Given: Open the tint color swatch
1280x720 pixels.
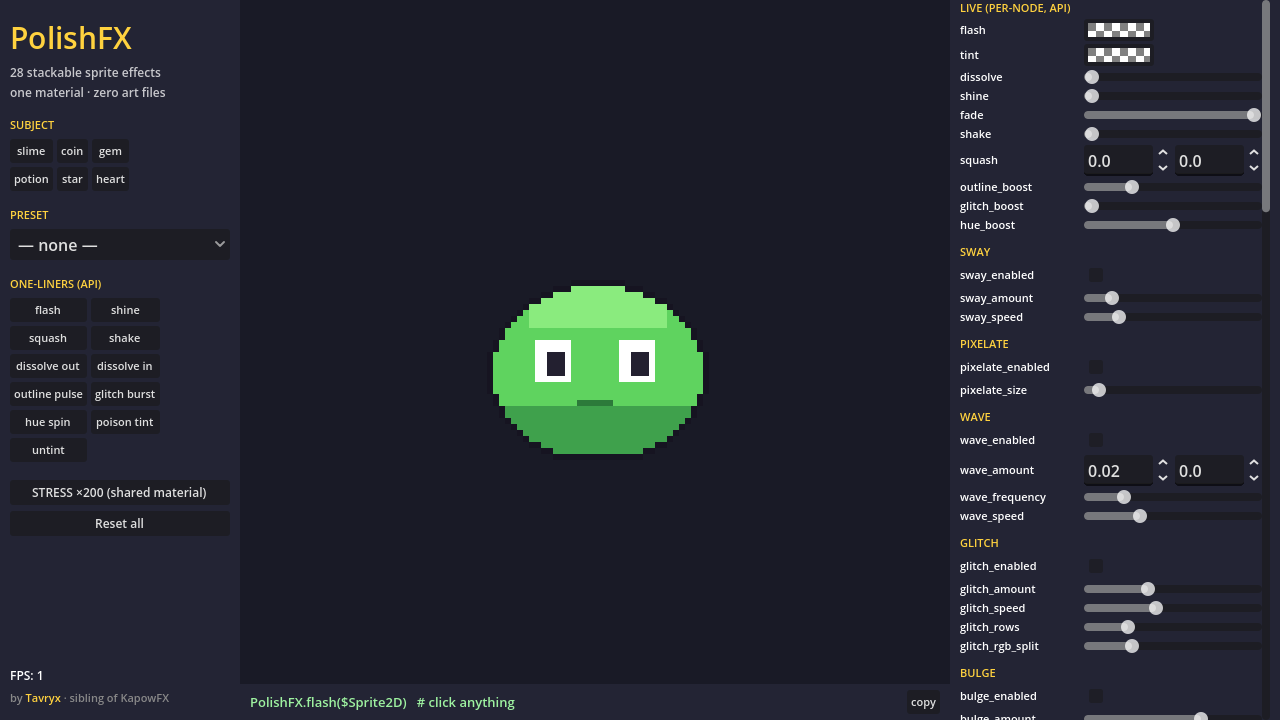Looking at the screenshot, I should click(x=1119, y=55).
